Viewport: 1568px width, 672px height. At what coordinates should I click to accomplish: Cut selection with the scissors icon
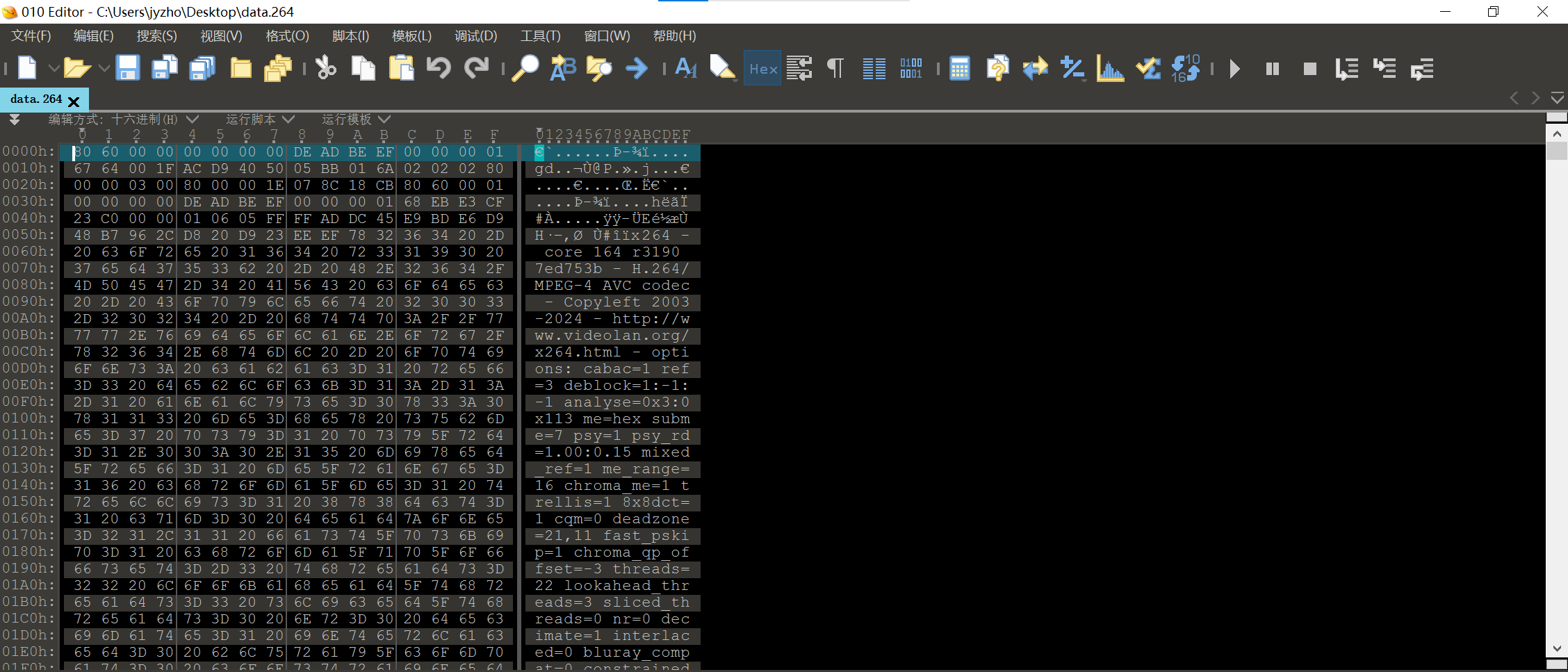point(325,68)
